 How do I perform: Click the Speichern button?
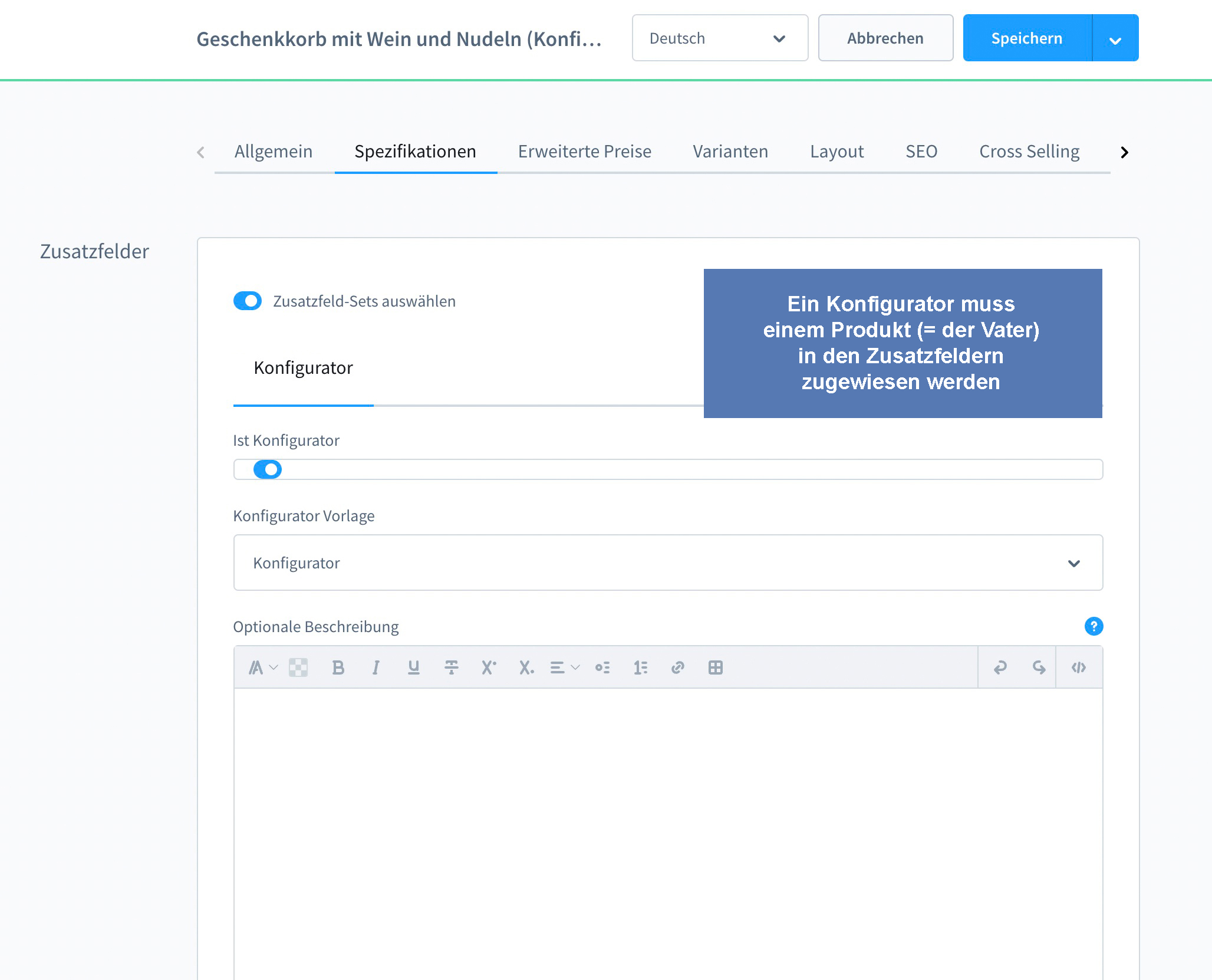(1027, 38)
